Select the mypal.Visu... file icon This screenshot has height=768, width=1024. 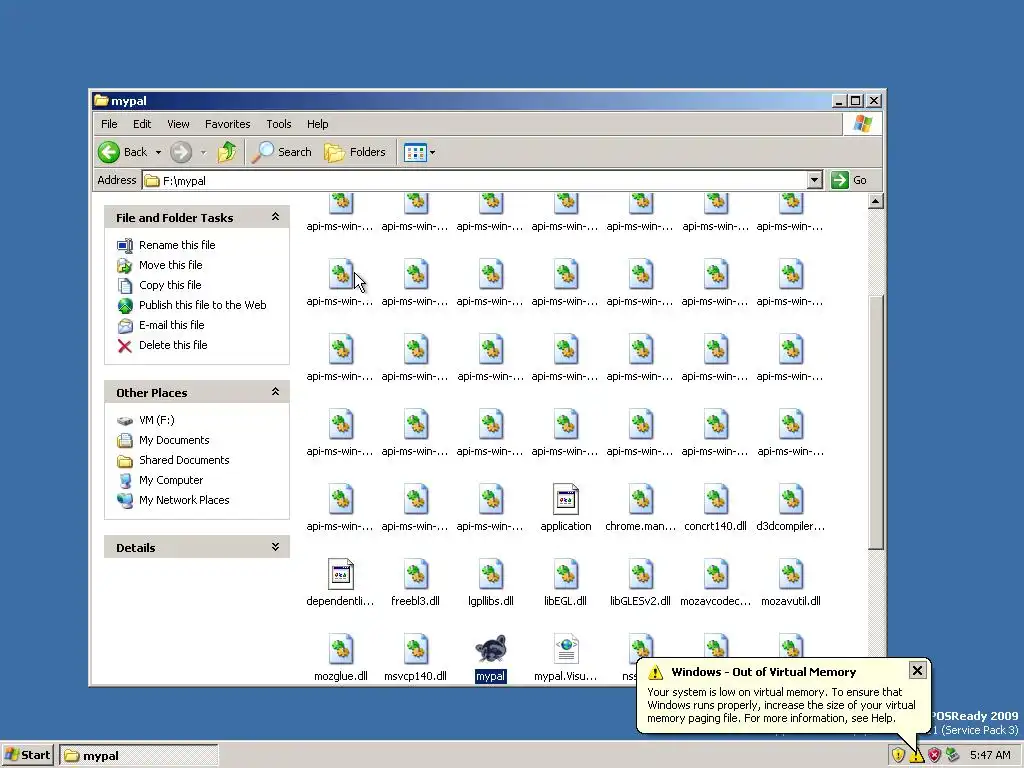click(566, 650)
